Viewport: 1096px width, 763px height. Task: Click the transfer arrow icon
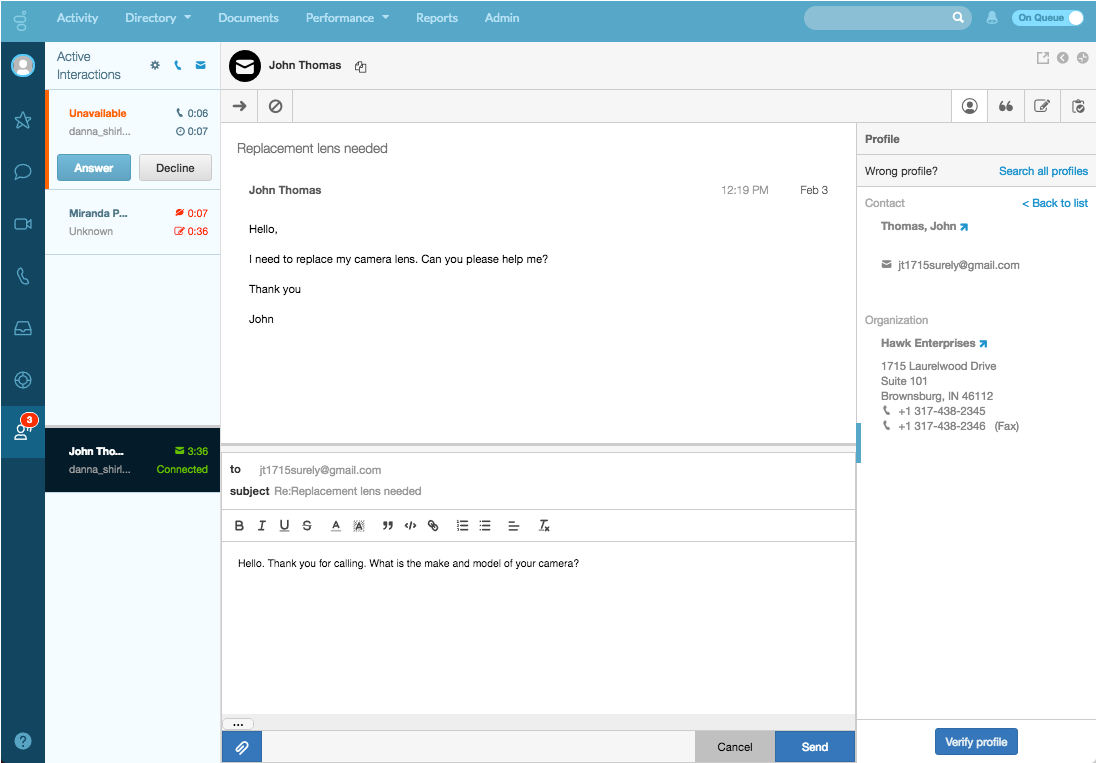(239, 106)
